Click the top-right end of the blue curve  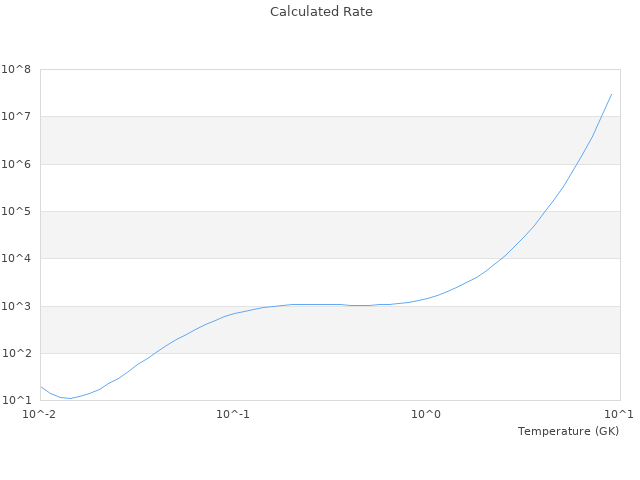[x=611, y=94]
